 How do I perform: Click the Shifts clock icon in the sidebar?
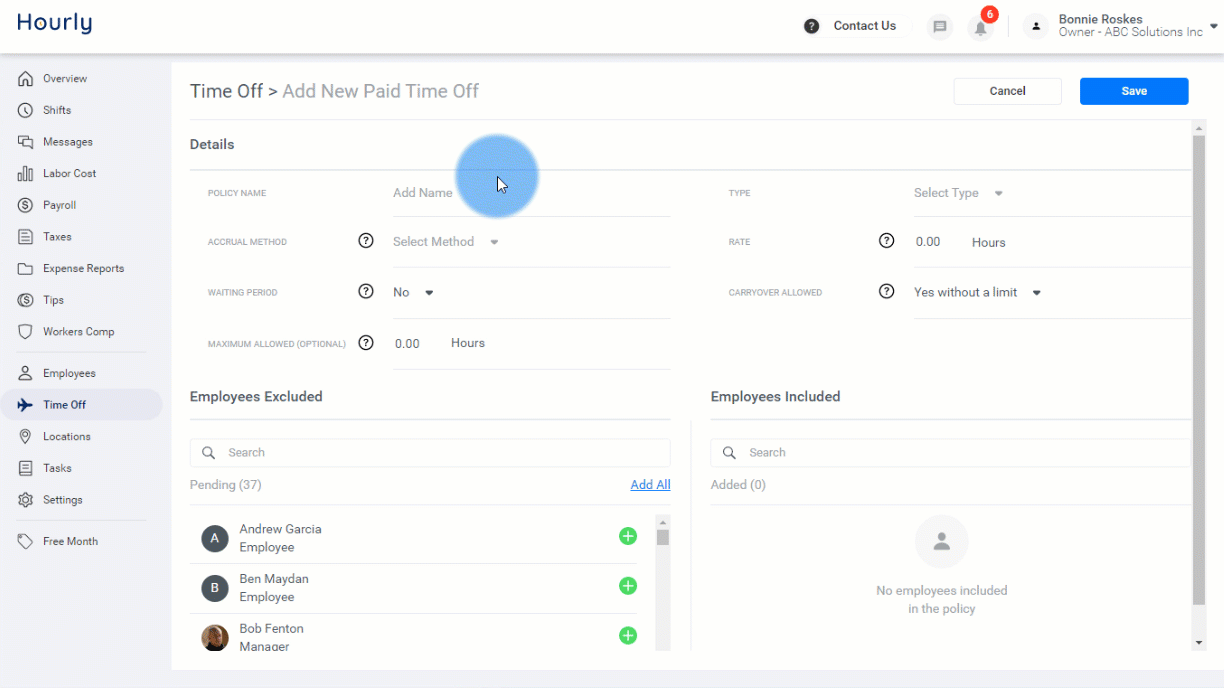[26, 110]
